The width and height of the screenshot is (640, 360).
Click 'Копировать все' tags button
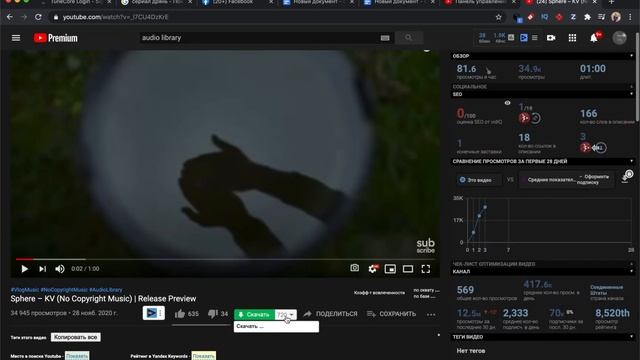click(76, 337)
